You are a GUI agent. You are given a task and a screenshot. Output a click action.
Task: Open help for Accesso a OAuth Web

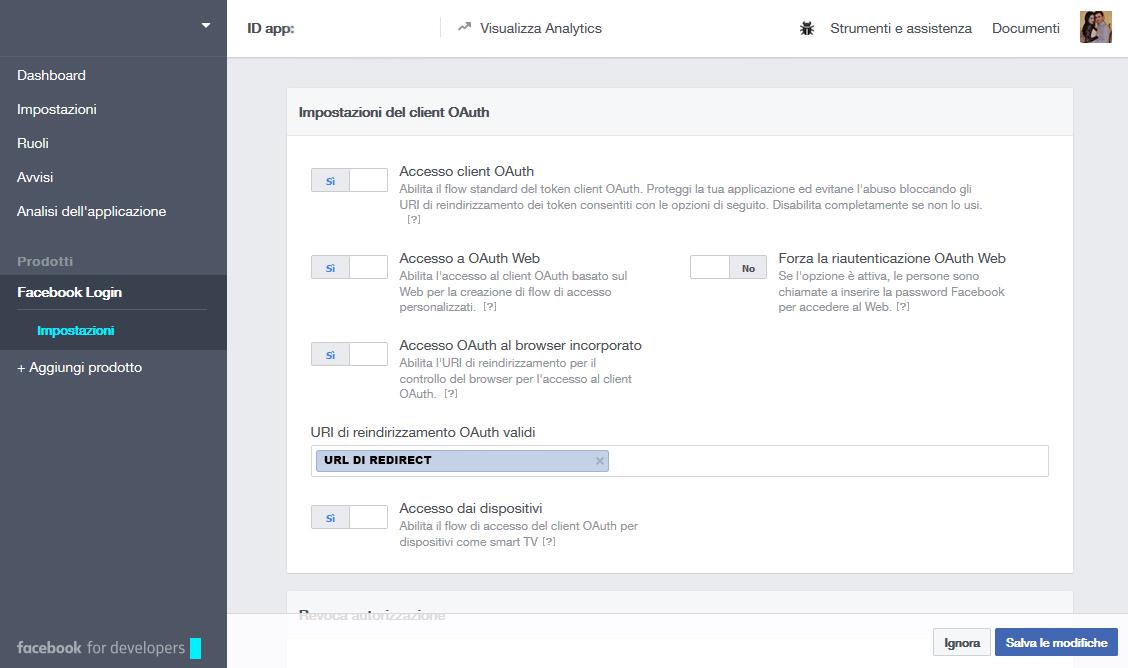(x=490, y=307)
